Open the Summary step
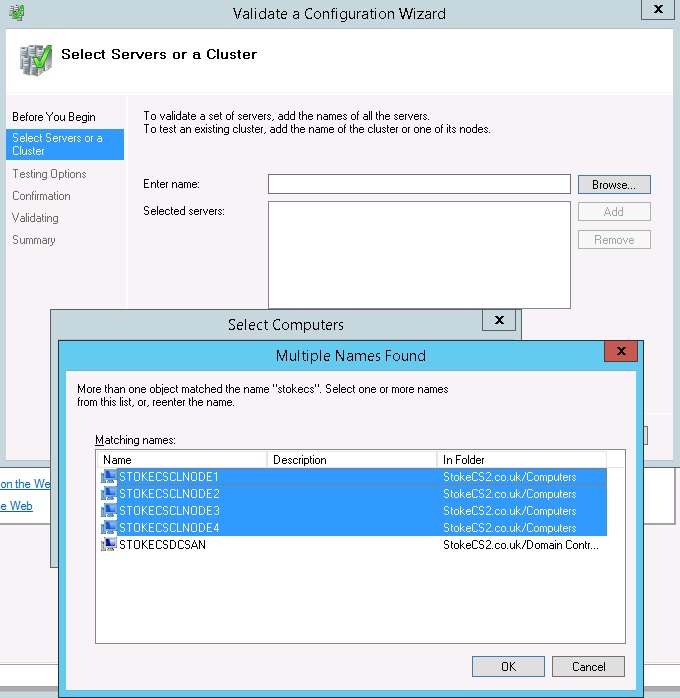680x698 pixels. tap(34, 240)
